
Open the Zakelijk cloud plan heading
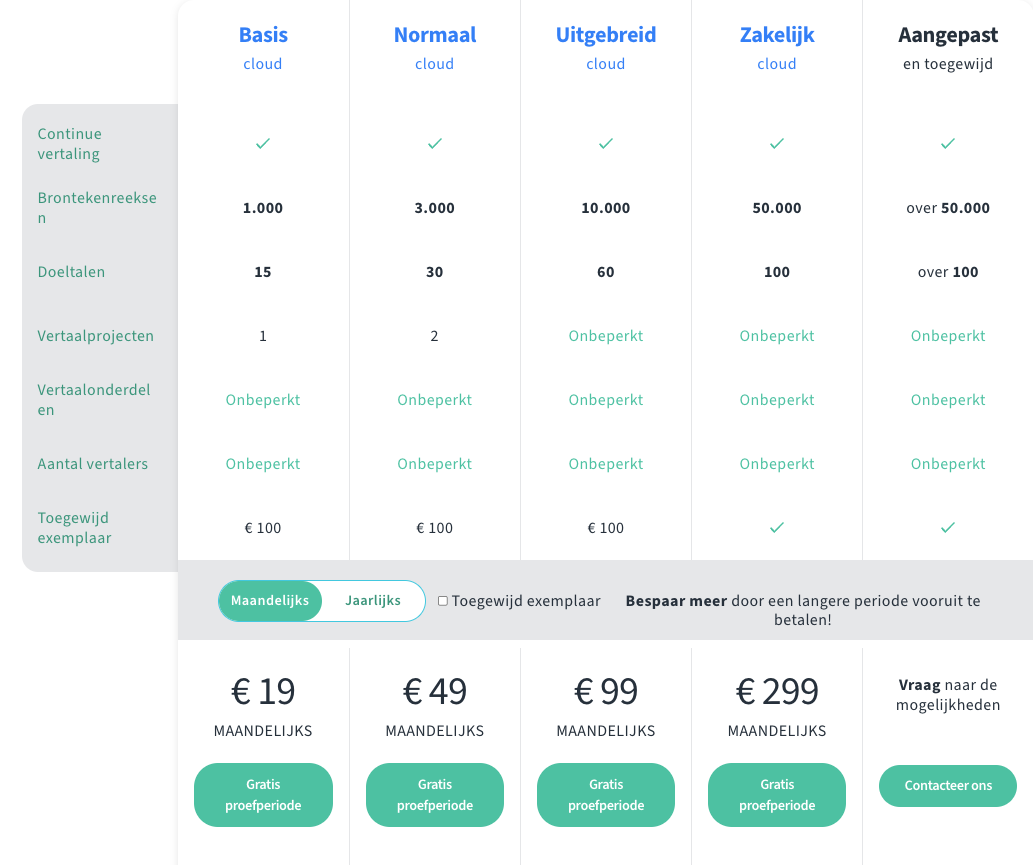[777, 35]
